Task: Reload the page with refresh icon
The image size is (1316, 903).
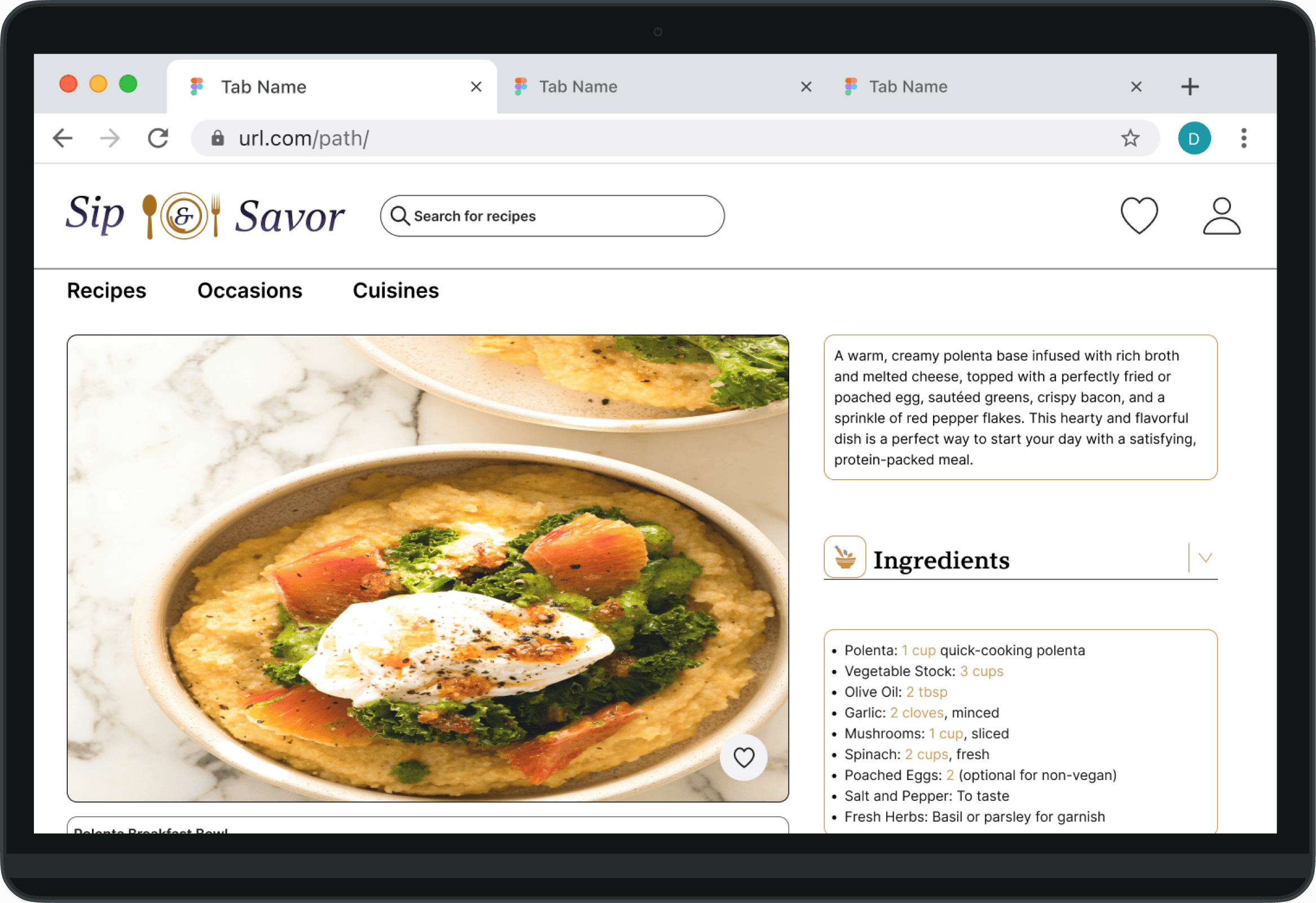Action: tap(158, 138)
